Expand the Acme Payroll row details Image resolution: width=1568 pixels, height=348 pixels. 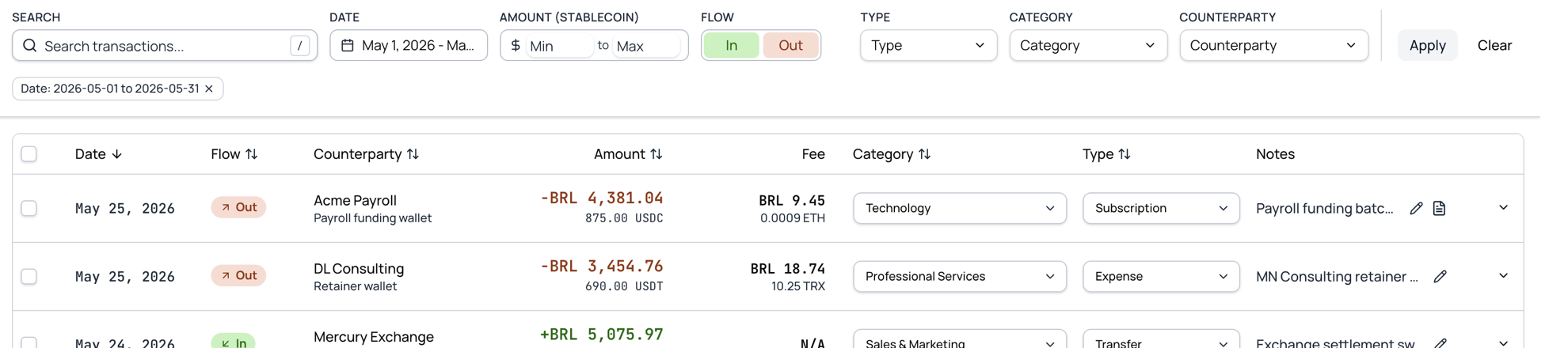click(x=1503, y=207)
